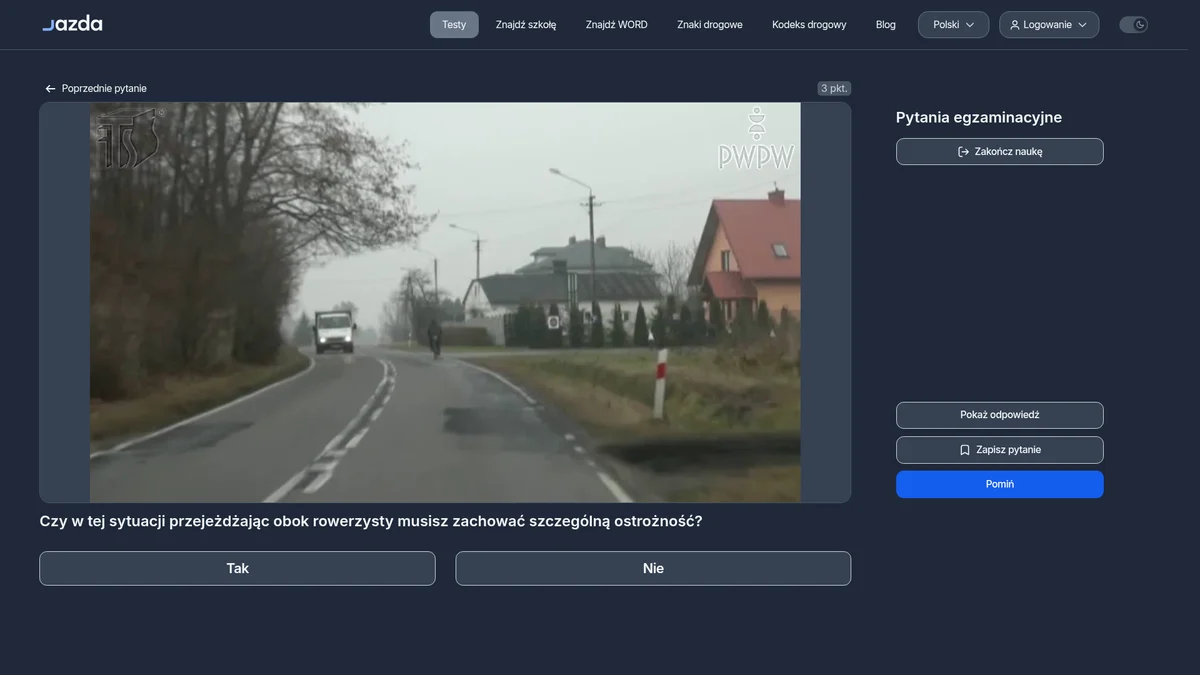Toggle dark mode switch
This screenshot has width=1200, height=675.
tap(1133, 25)
